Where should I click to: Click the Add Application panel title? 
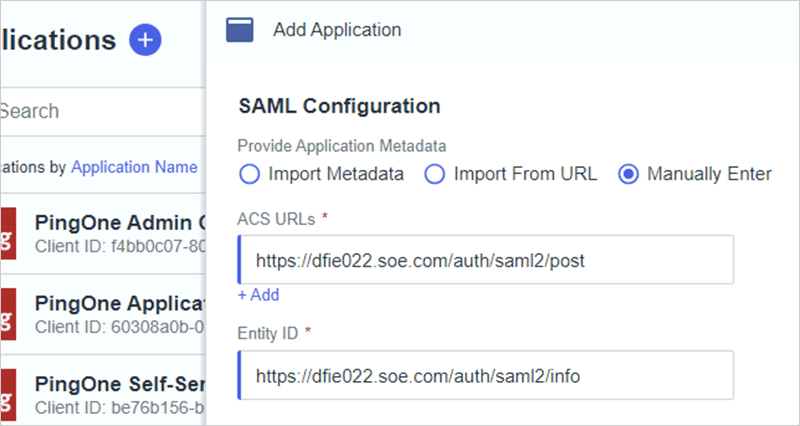pos(337,30)
